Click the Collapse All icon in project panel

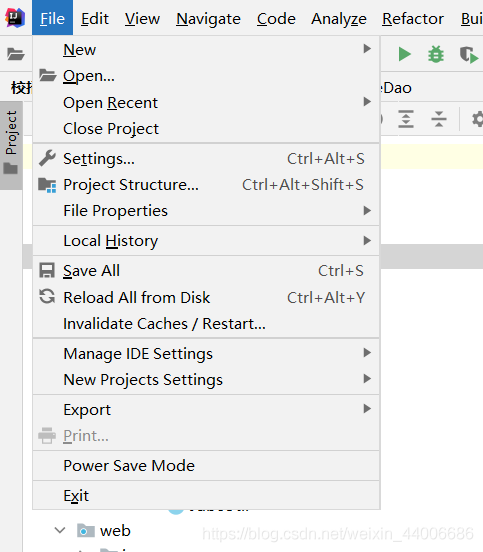[x=439, y=119]
